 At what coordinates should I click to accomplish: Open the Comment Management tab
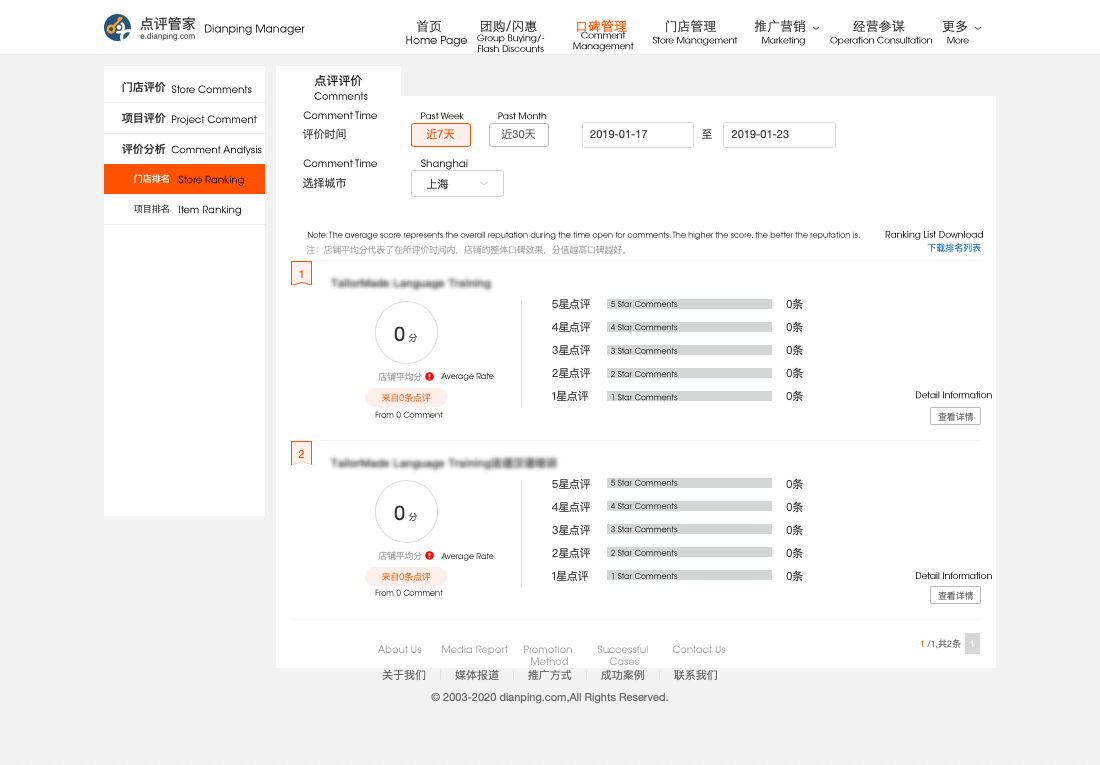[602, 33]
